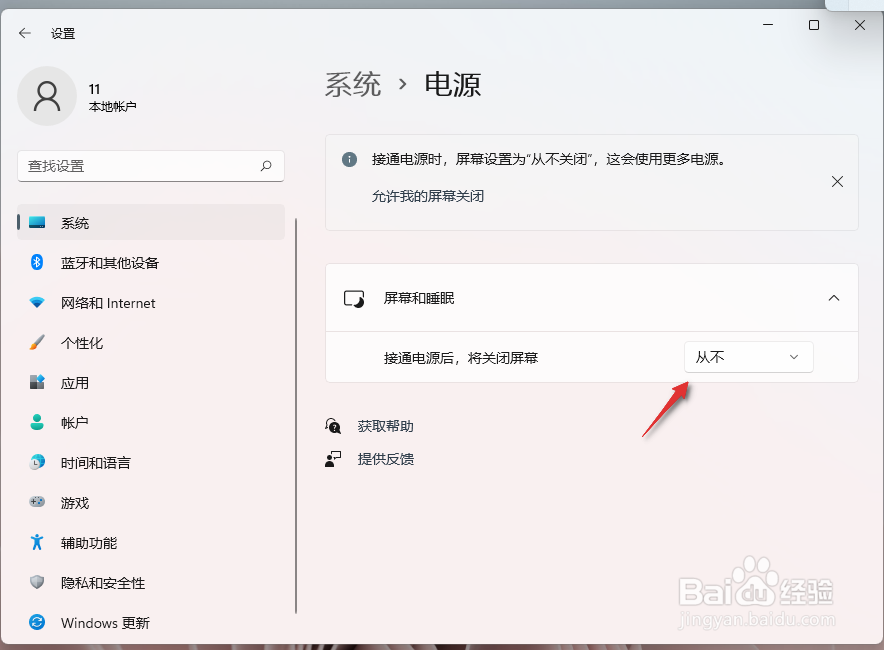Viewport: 884px width, 650px height.
Task: Open 应用 settings via the apps icon
Action: tap(38, 382)
